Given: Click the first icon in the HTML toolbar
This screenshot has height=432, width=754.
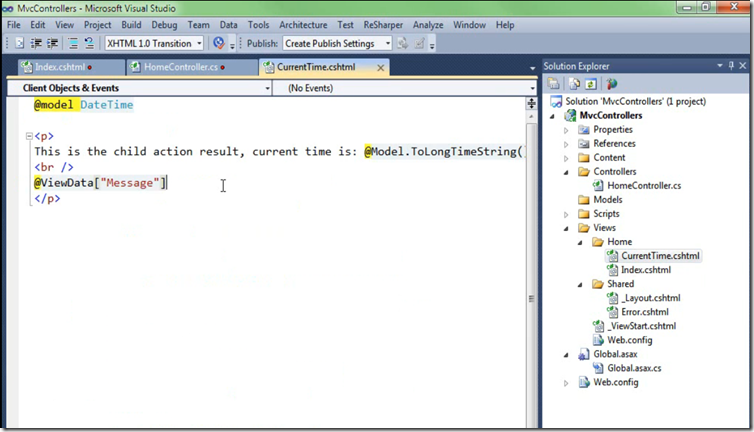Looking at the screenshot, I should [x=19, y=43].
